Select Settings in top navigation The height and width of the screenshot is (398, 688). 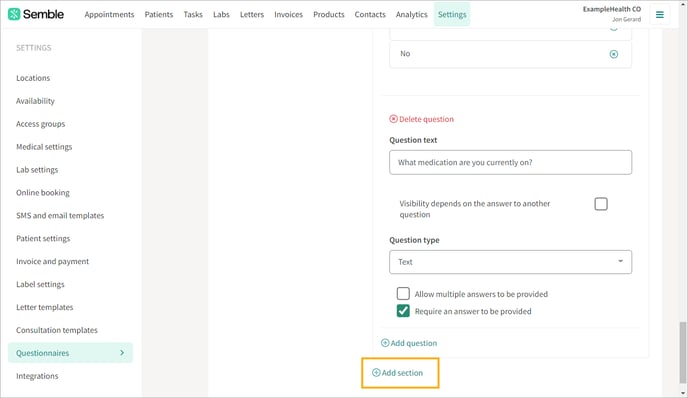(452, 14)
